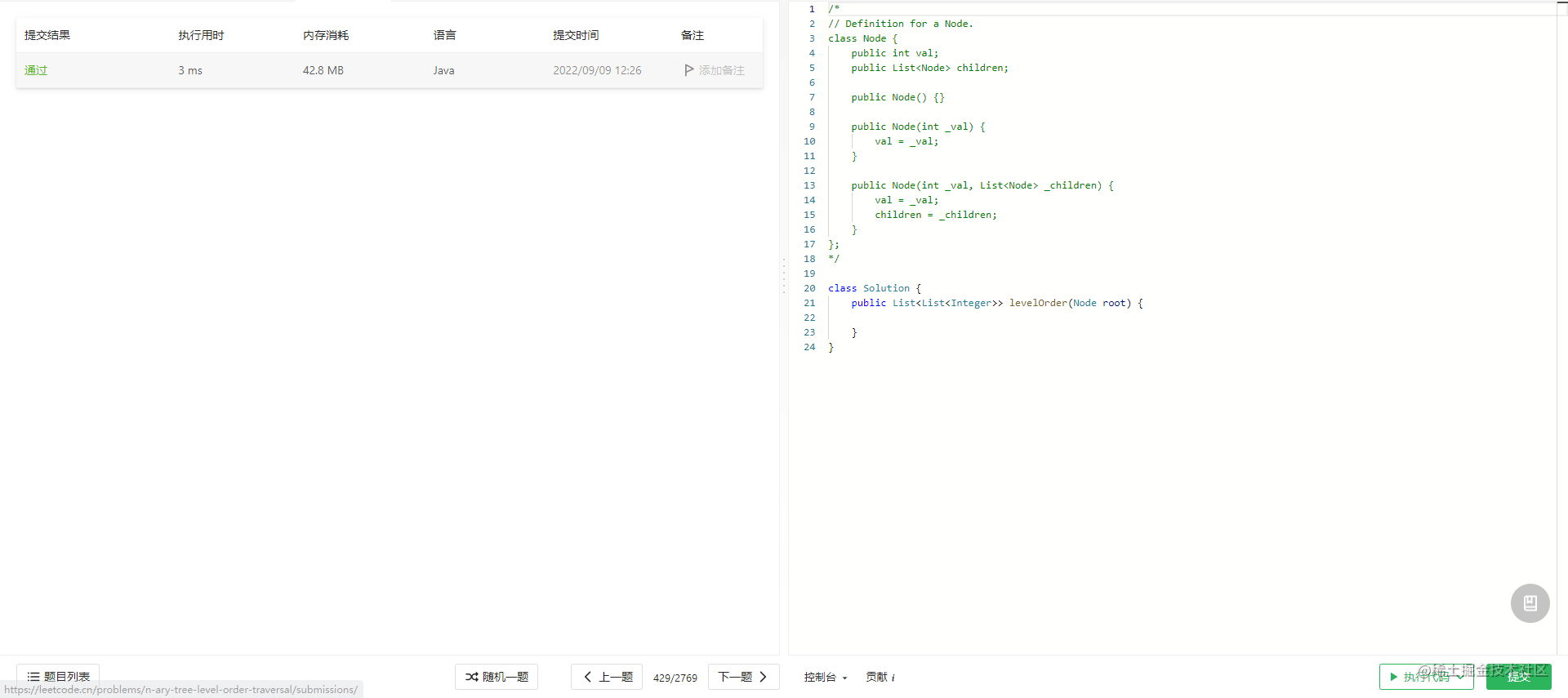Select the Java language cell
The height and width of the screenshot is (698, 1568).
click(444, 70)
